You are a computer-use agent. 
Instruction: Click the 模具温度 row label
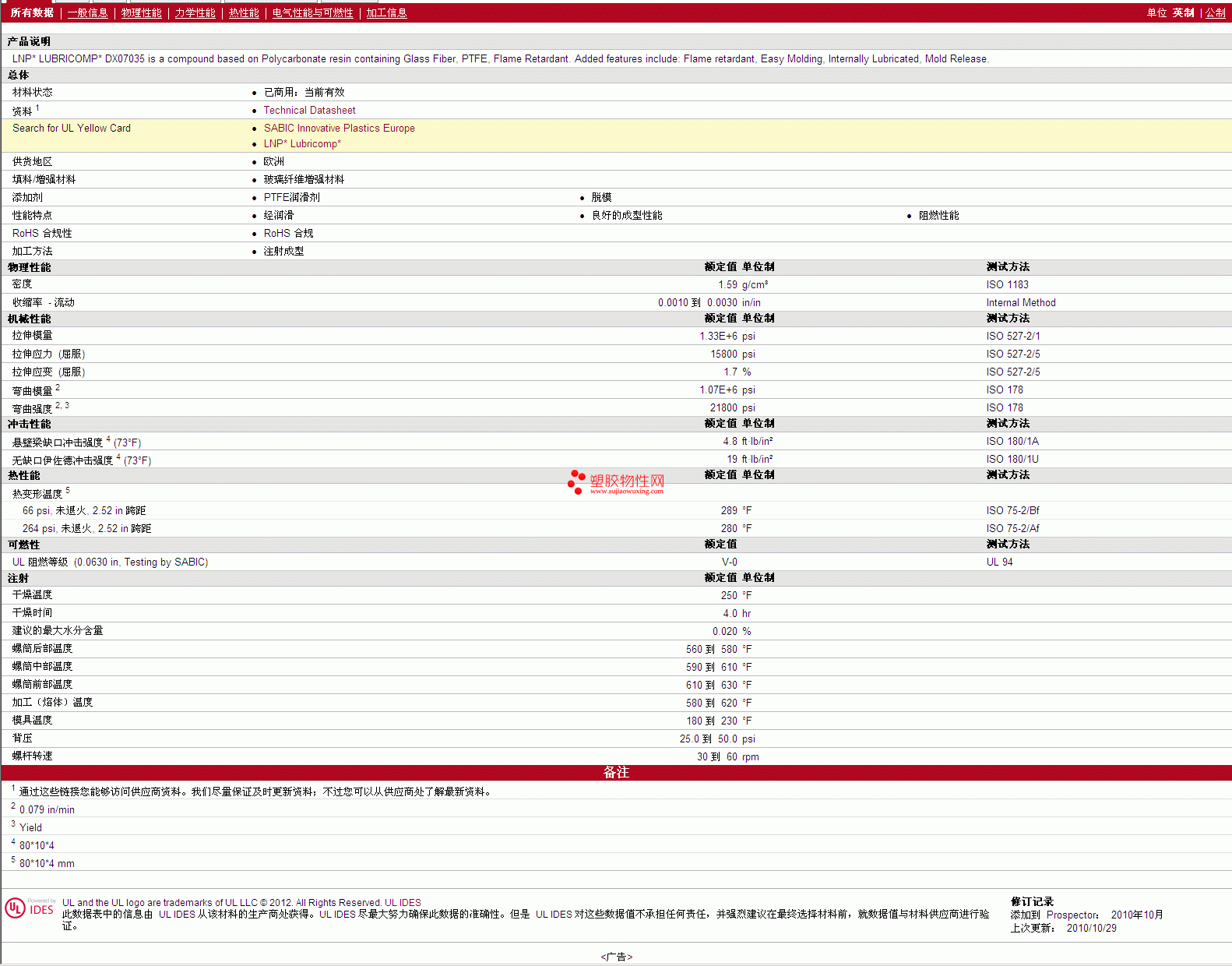pos(33,721)
